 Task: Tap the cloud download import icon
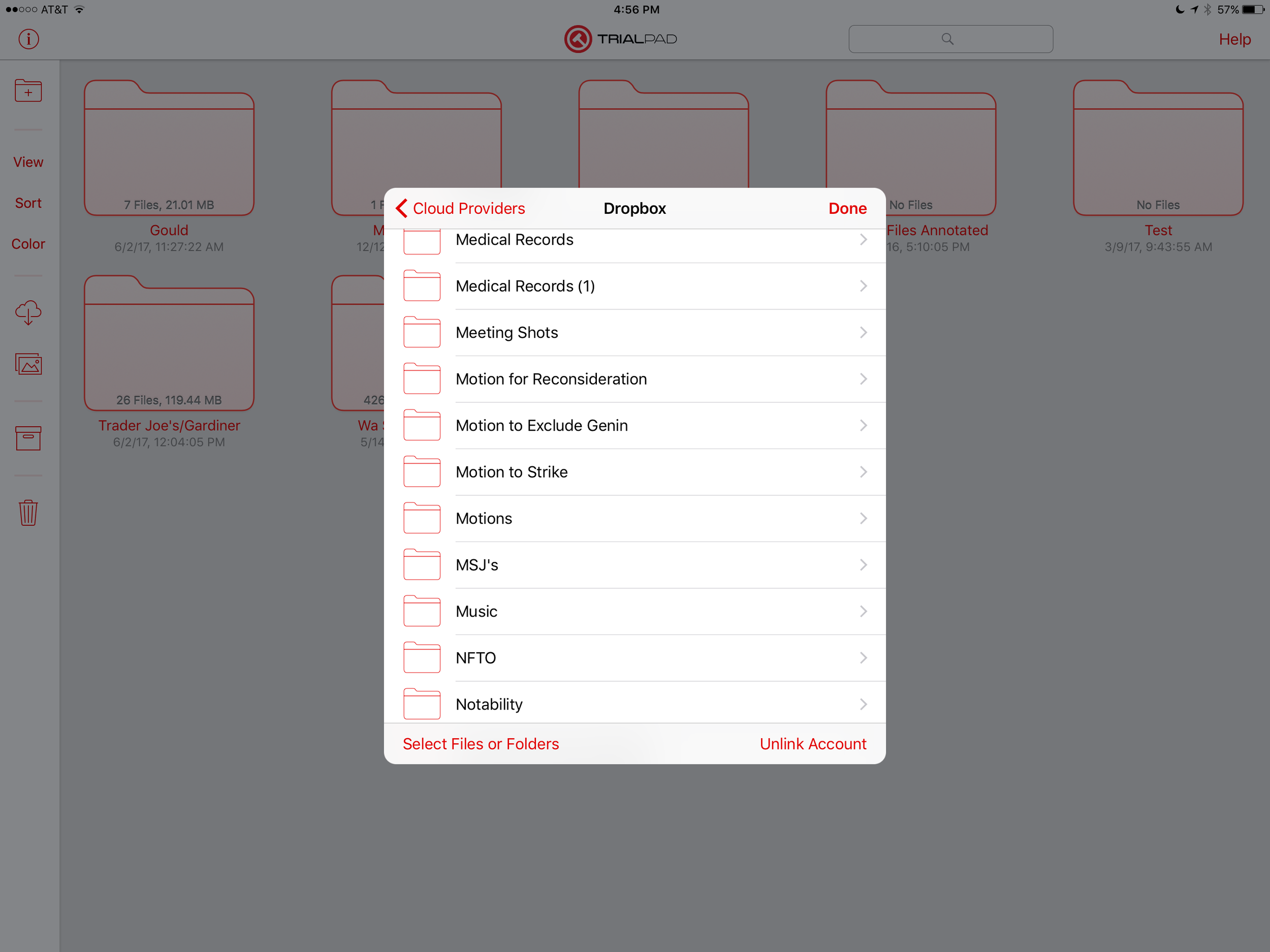point(28,313)
